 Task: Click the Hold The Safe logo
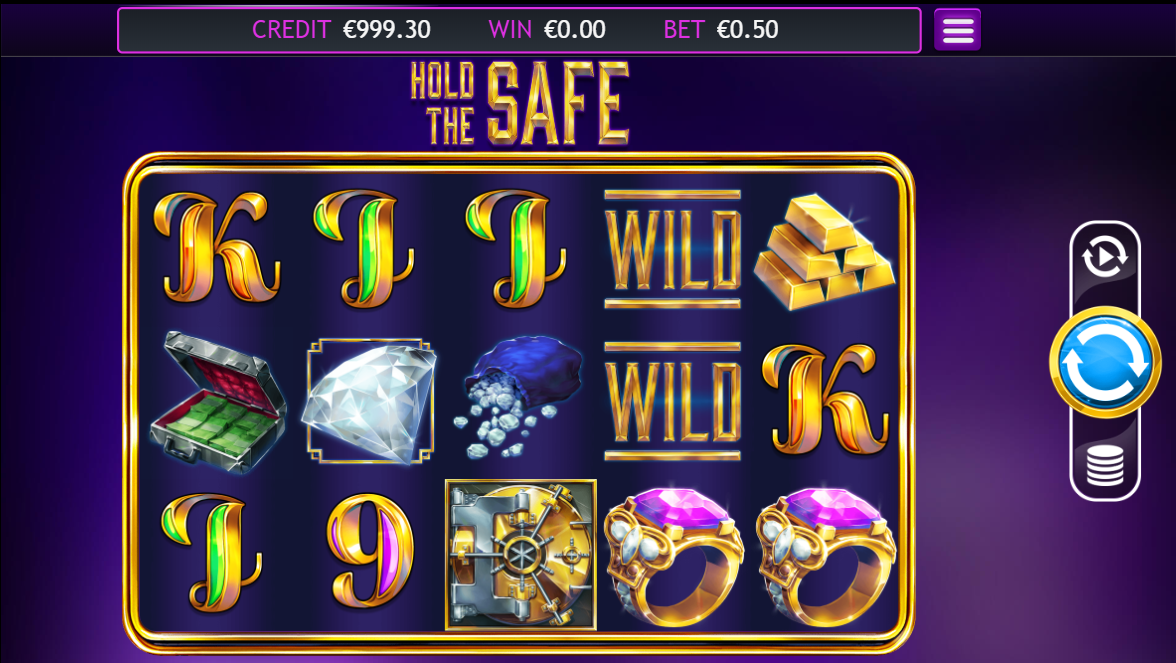click(x=520, y=103)
